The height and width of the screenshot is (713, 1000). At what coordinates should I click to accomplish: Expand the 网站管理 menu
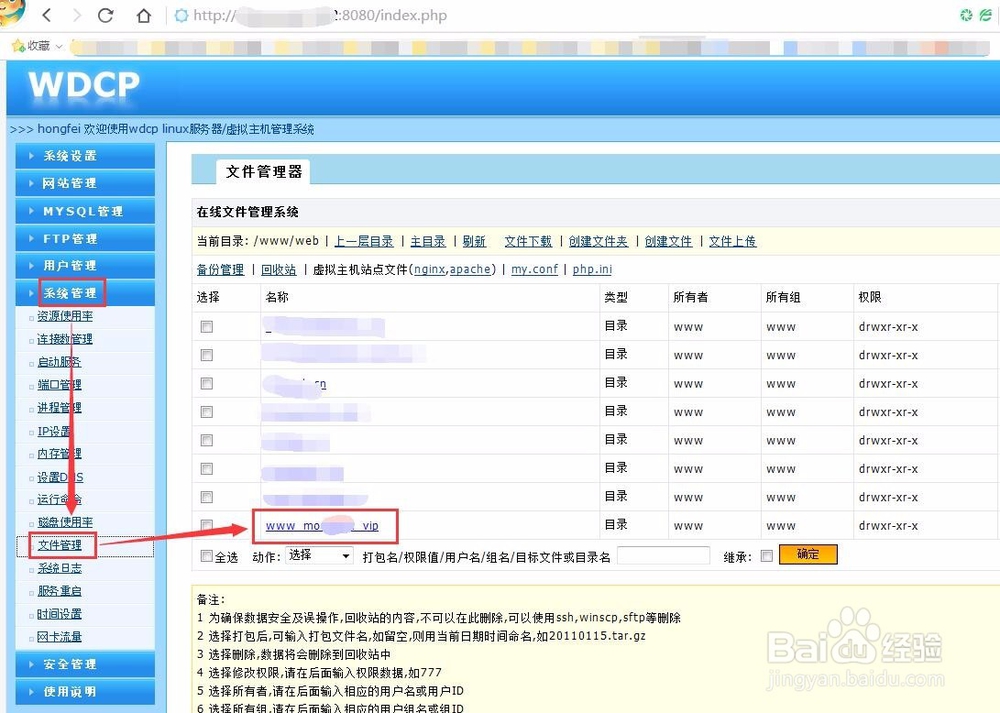pos(85,183)
